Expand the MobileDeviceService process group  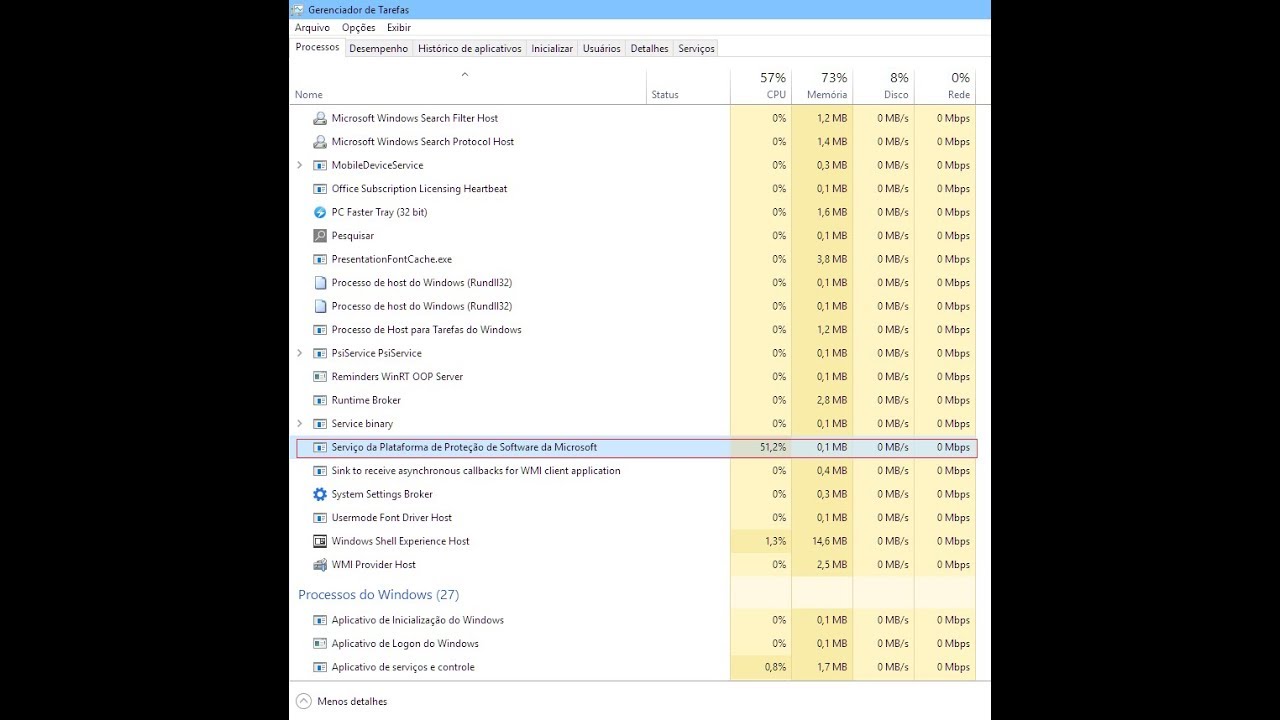(x=300, y=165)
